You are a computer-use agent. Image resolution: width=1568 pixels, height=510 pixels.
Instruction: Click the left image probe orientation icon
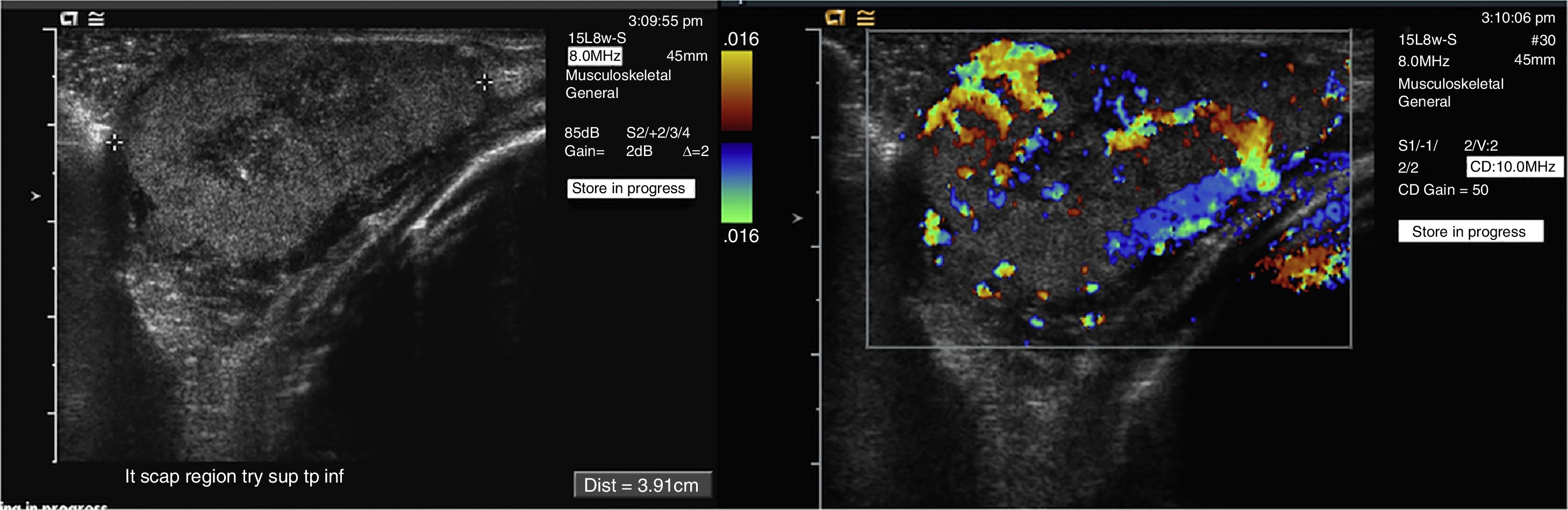tap(69, 19)
